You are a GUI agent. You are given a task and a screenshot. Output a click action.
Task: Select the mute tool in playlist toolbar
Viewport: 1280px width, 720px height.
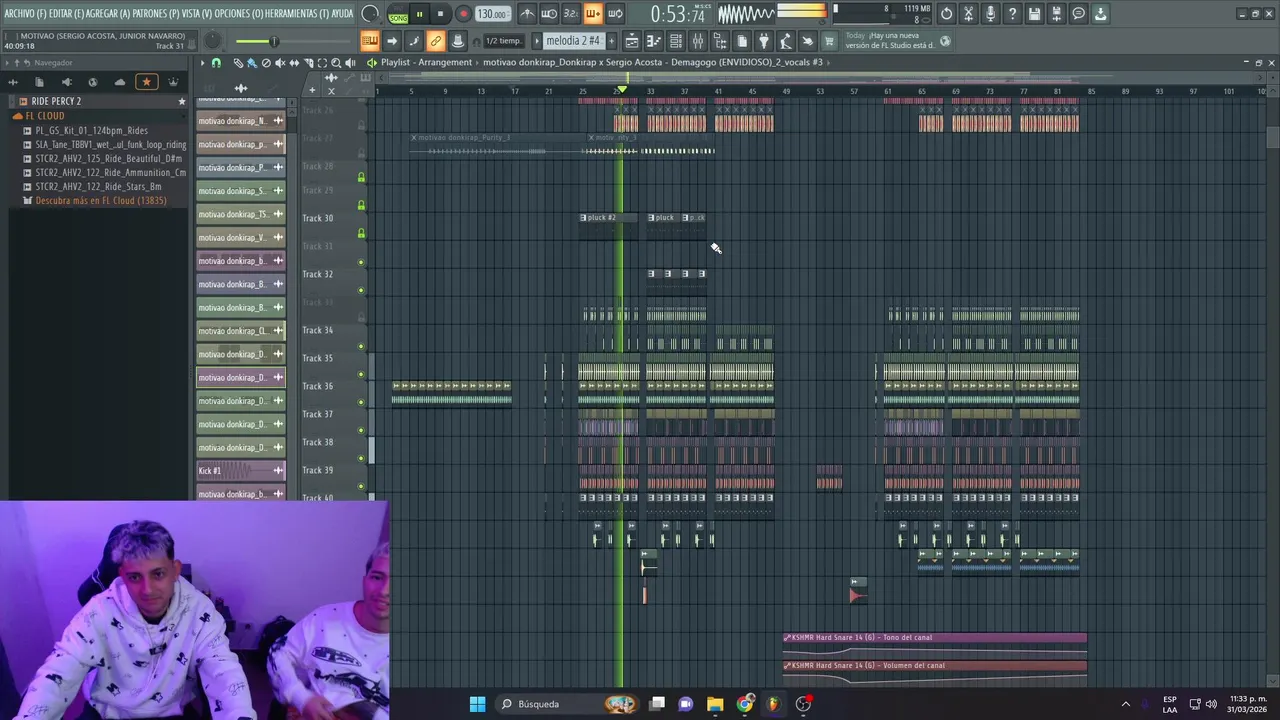pos(280,63)
